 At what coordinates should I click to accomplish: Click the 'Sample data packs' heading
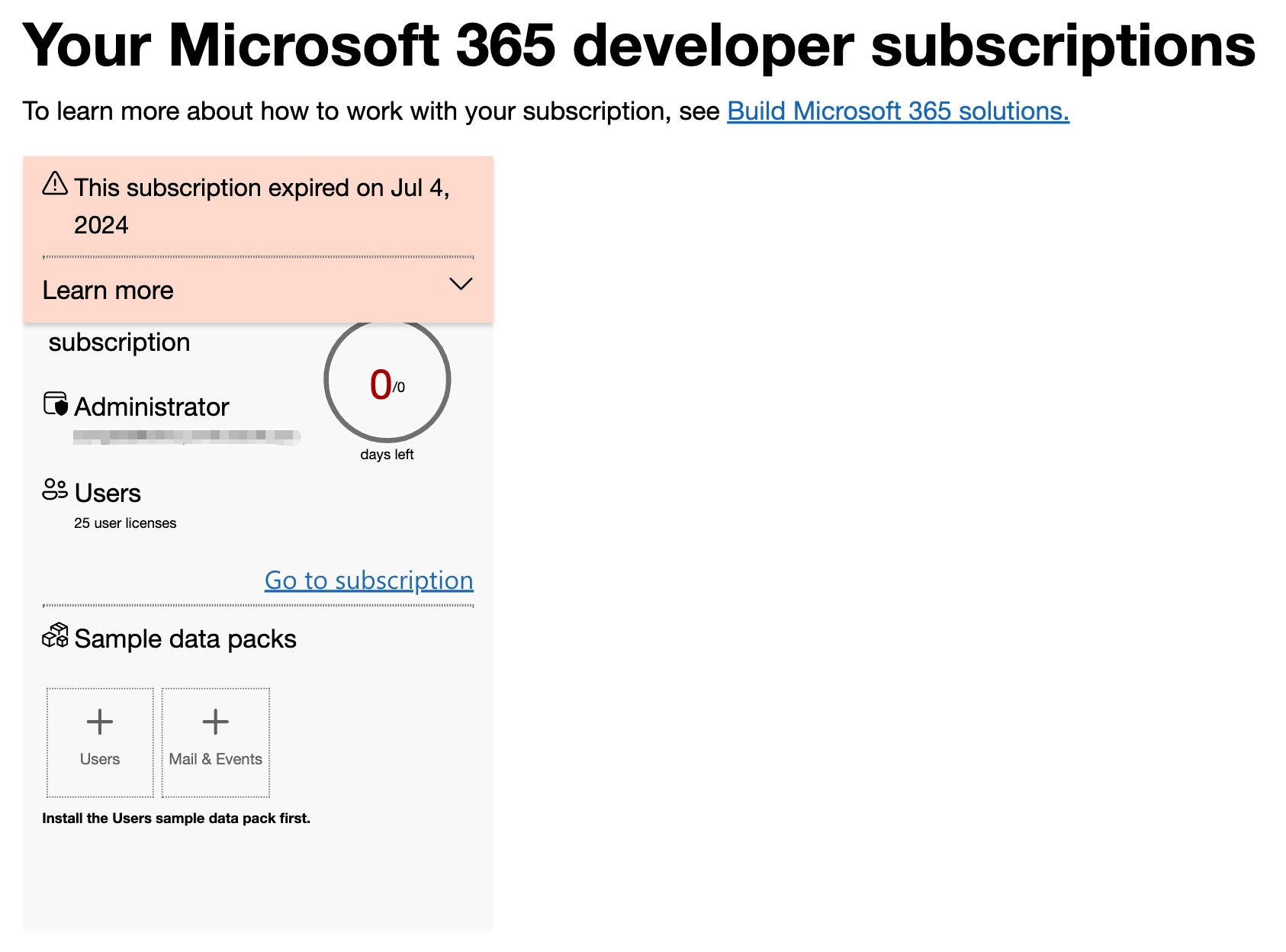[185, 638]
